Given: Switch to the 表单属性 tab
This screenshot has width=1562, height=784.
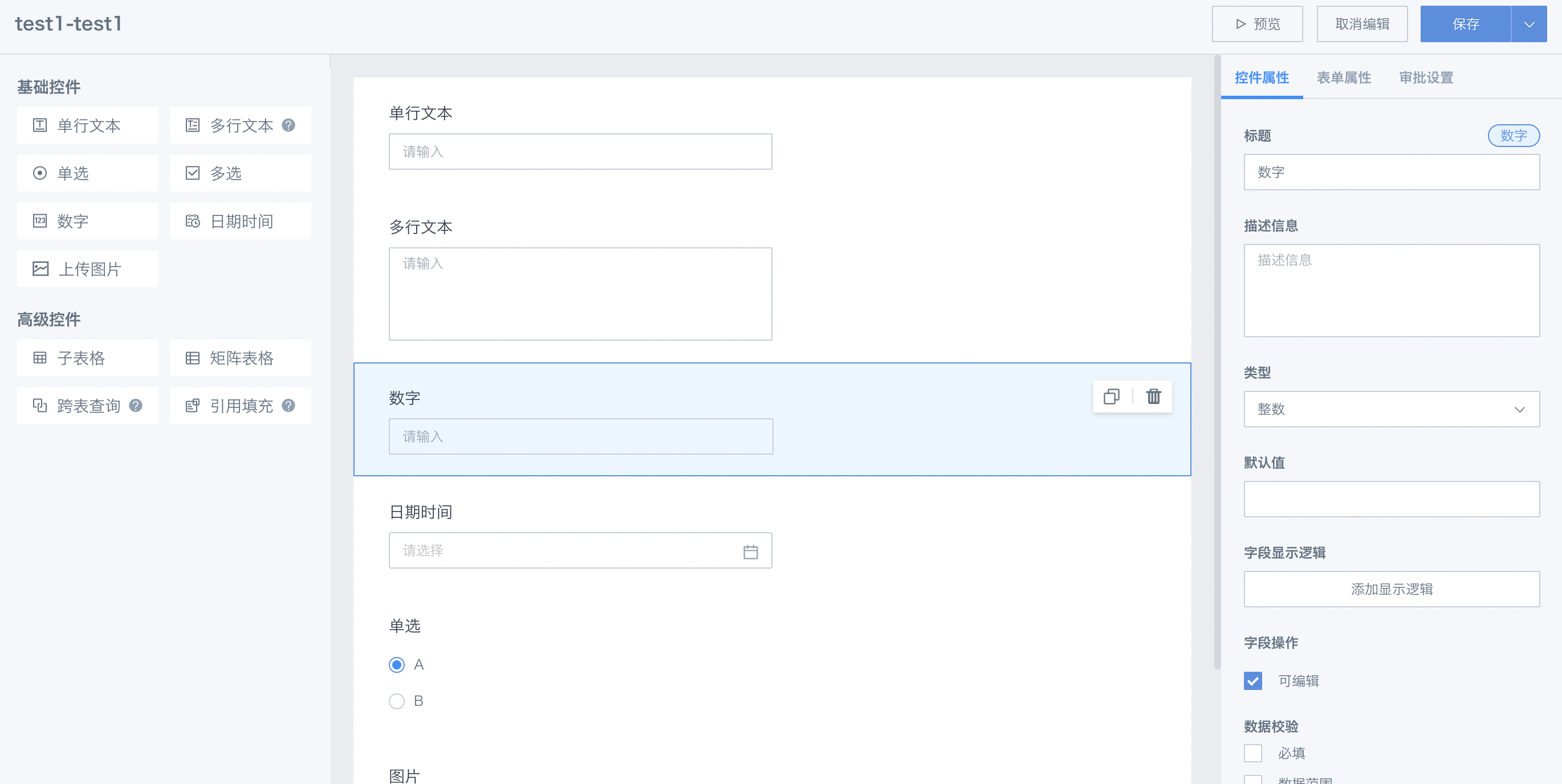Looking at the screenshot, I should click(1344, 77).
